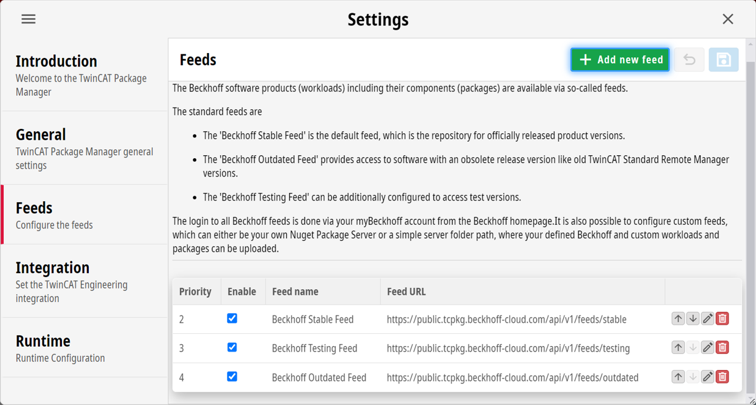Edit the Beckhoff Testing Feed
The height and width of the screenshot is (405, 756).
pyautogui.click(x=707, y=348)
